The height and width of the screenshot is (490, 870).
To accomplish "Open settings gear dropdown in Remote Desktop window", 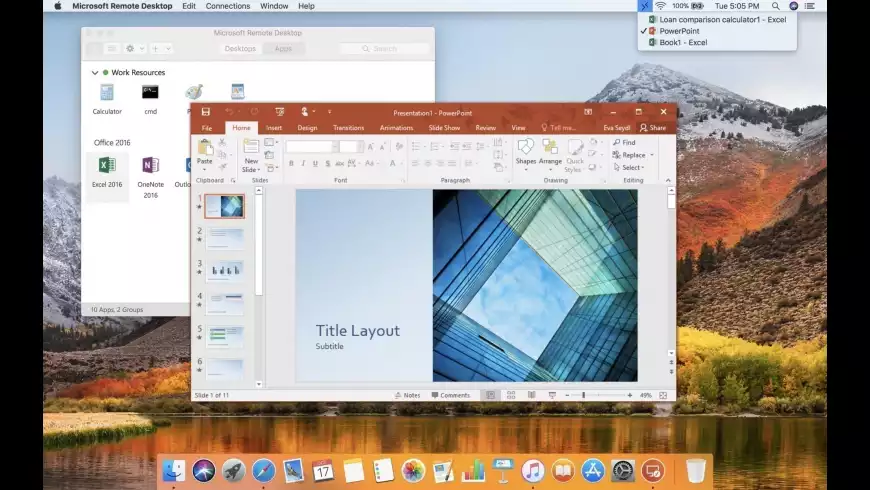I will (x=135, y=49).
